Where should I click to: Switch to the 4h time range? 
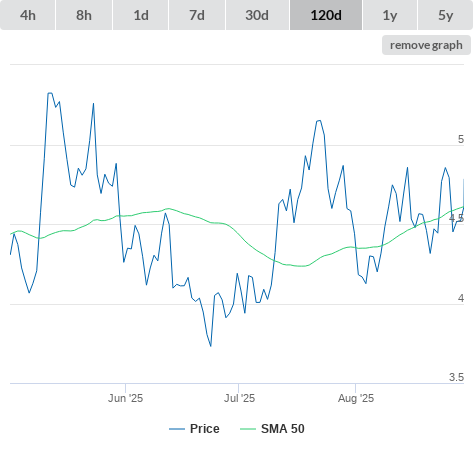[x=28, y=15]
